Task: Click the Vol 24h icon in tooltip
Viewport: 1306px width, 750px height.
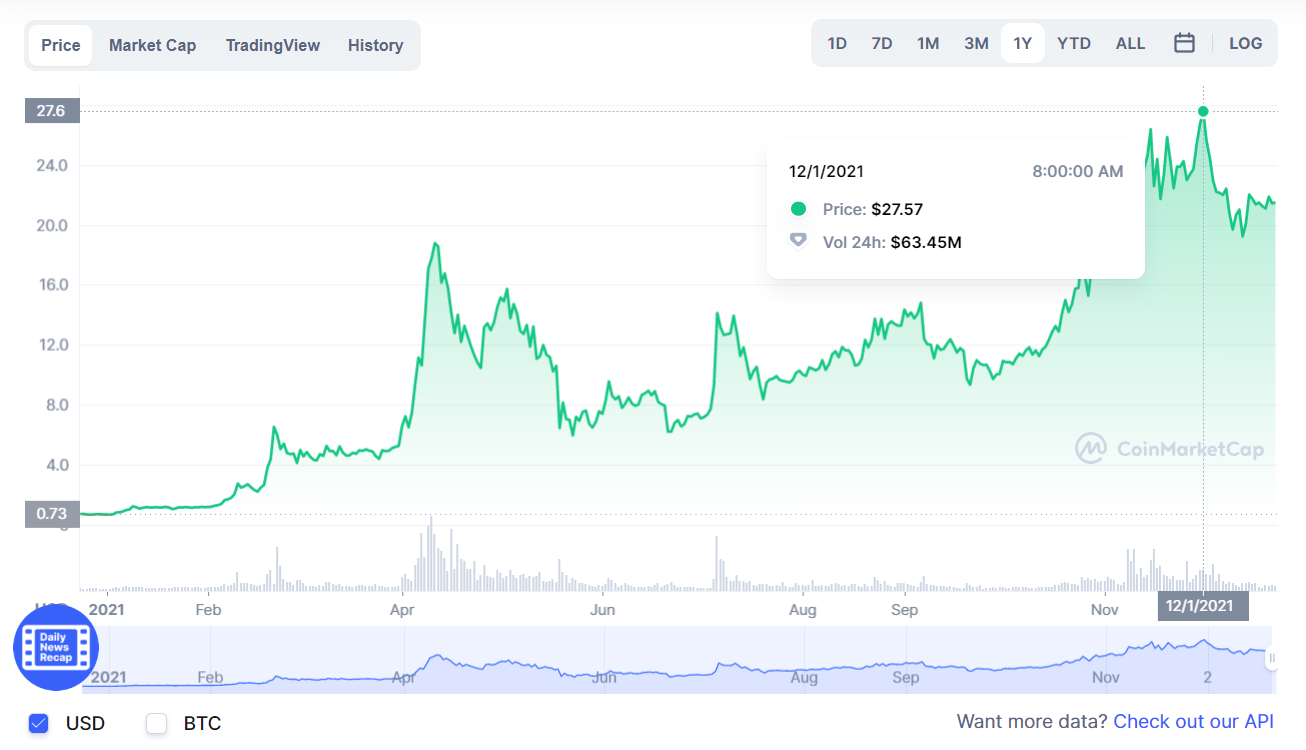Action: point(798,241)
